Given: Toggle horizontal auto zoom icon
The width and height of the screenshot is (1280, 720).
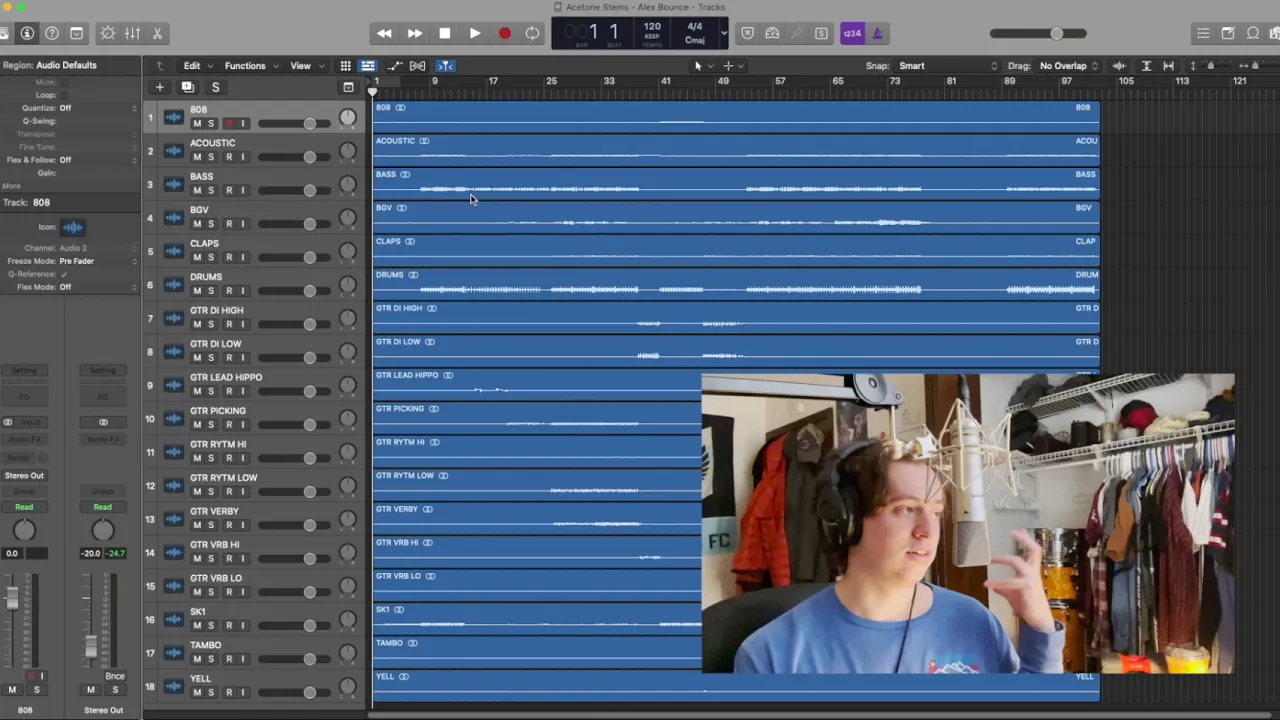Looking at the screenshot, I should coord(1168,66).
